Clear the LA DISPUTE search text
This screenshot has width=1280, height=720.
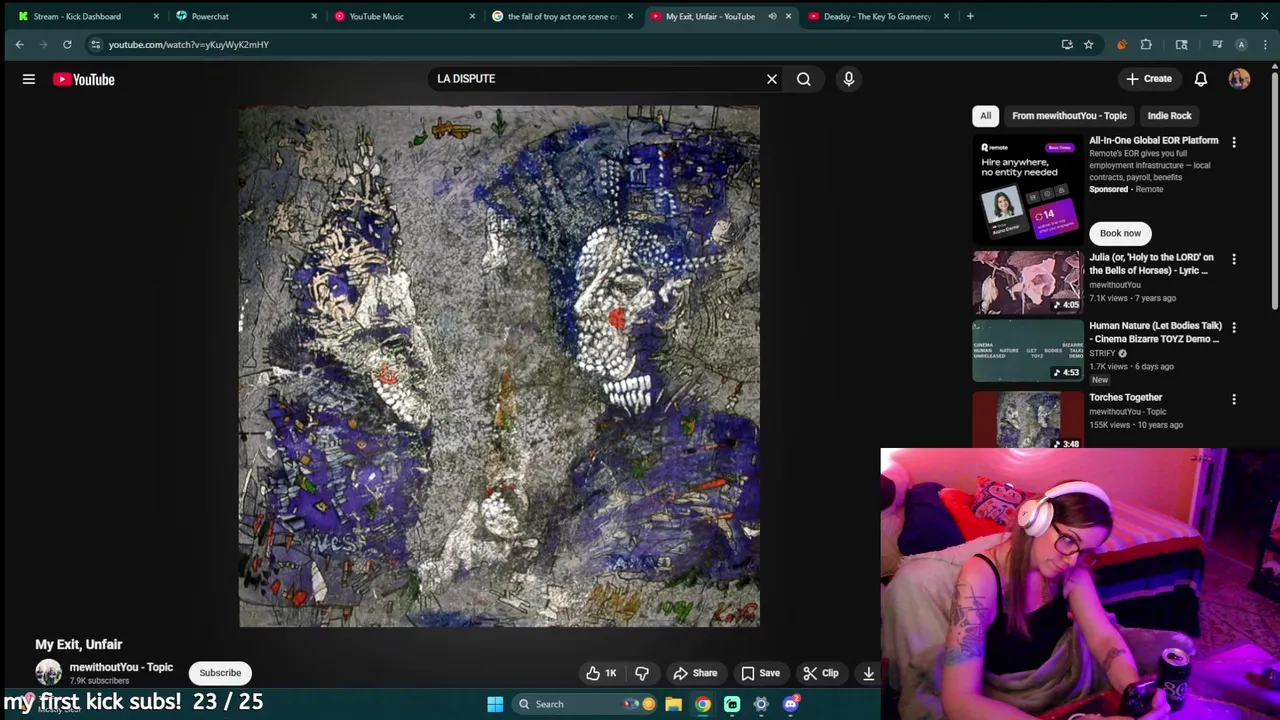[x=772, y=79]
